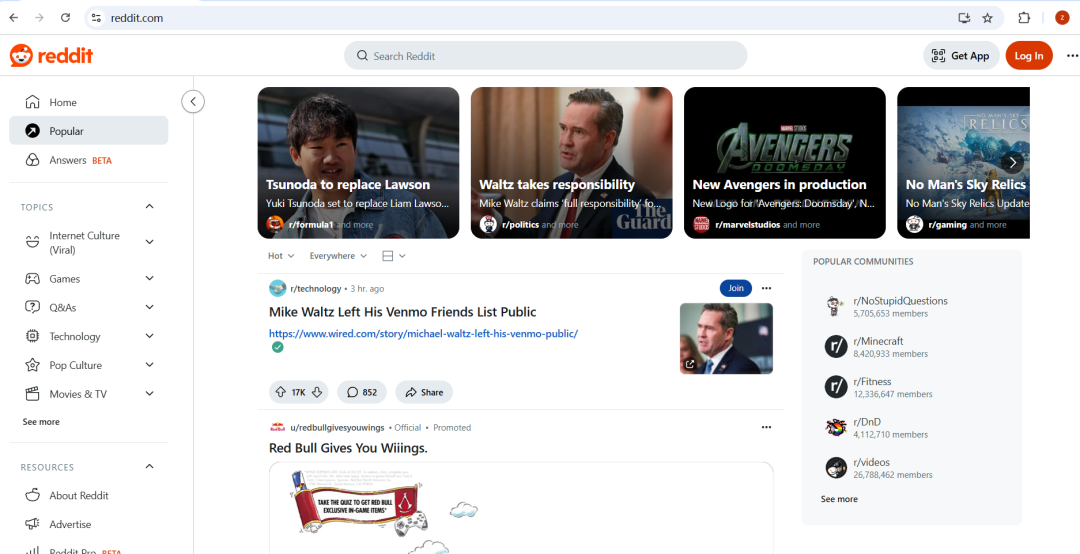The width and height of the screenshot is (1080, 554).
Task: Open the three-dot menu beside Log In
Action: [1072, 56]
